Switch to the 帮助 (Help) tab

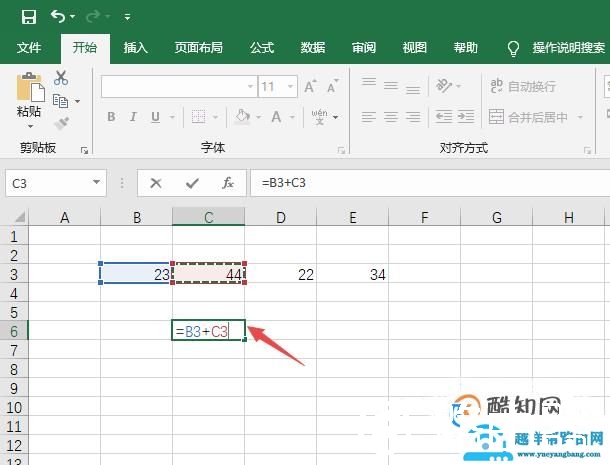tap(466, 47)
